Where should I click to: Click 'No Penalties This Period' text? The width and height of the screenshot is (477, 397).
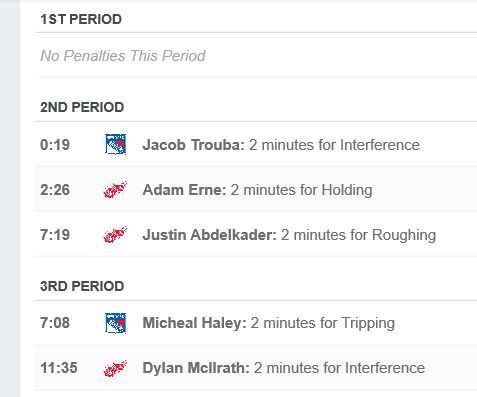(x=123, y=56)
